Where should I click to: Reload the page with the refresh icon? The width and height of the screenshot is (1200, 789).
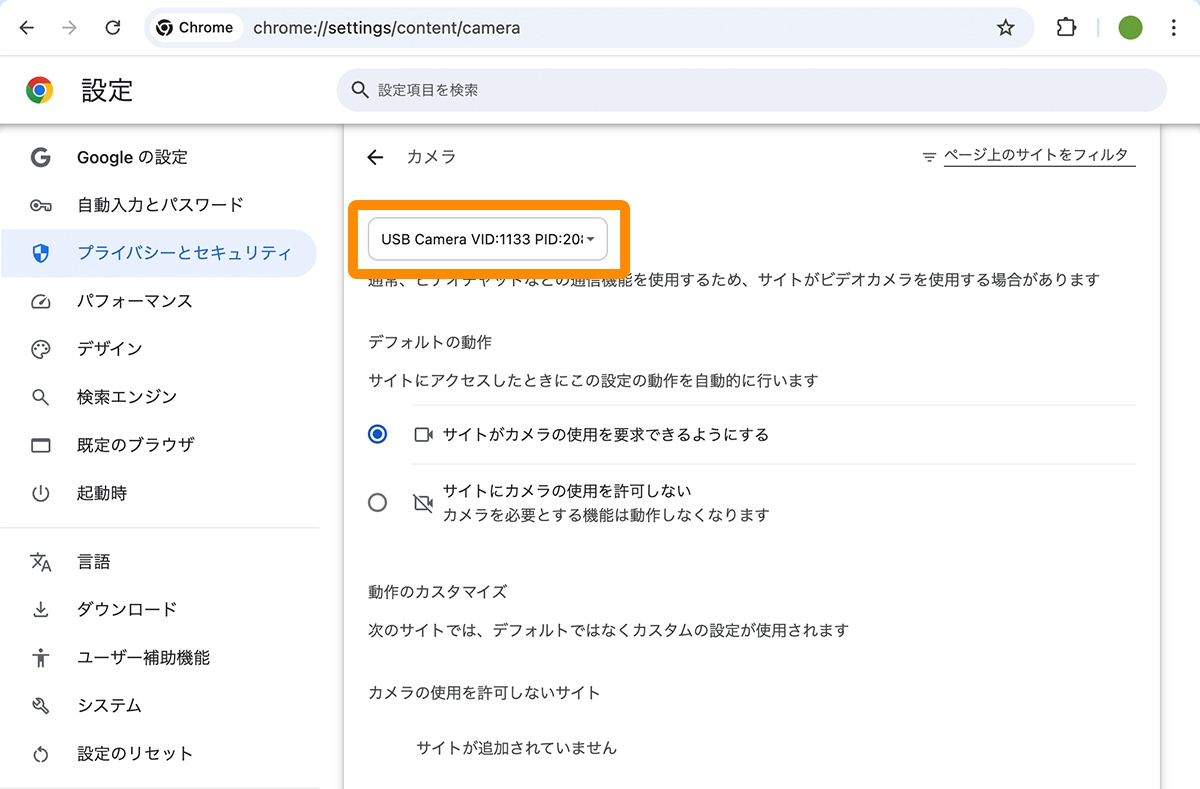pyautogui.click(x=112, y=27)
